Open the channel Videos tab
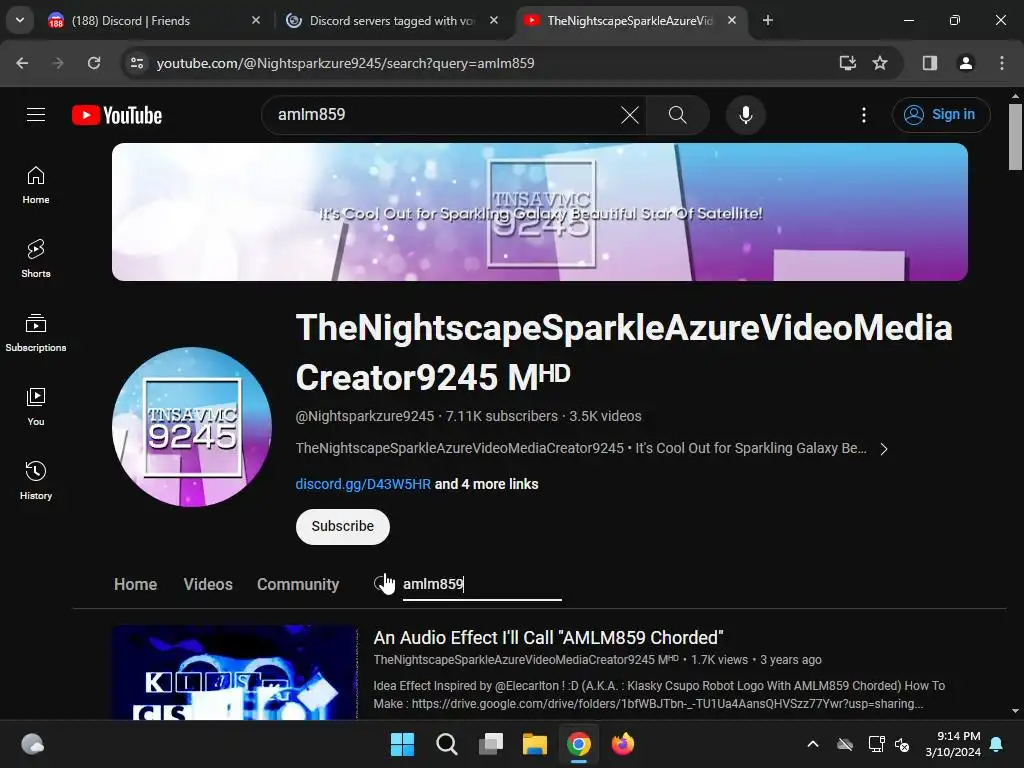Image resolution: width=1024 pixels, height=768 pixels. point(208,584)
